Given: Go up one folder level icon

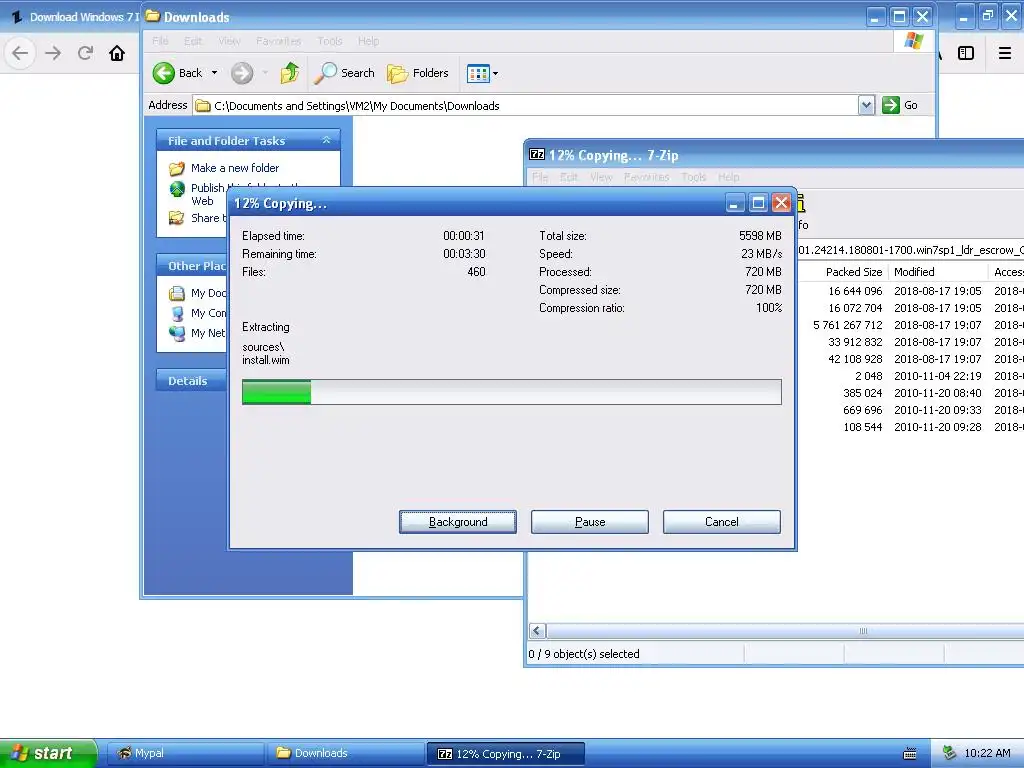Looking at the screenshot, I should coord(290,73).
